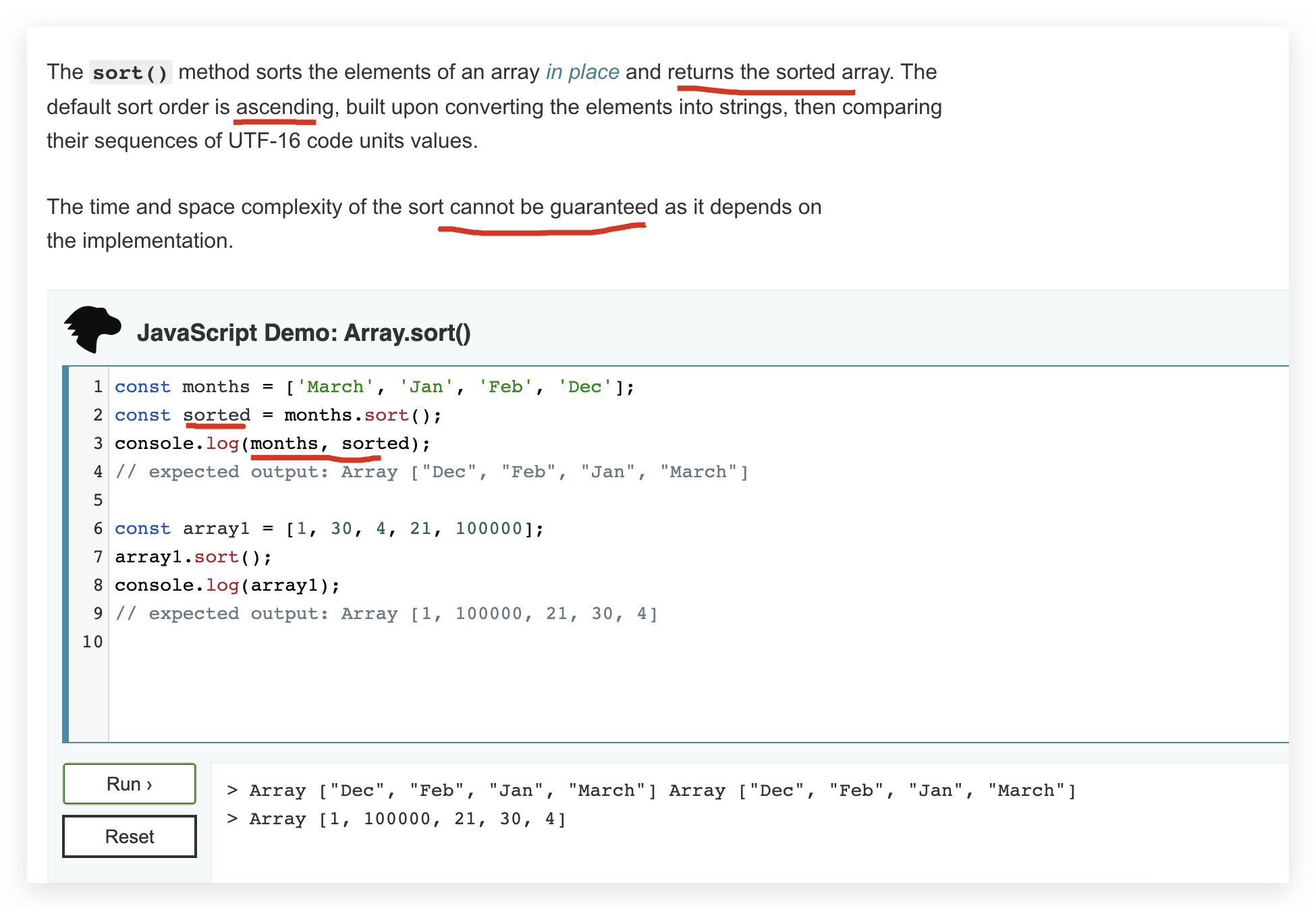Click the word 'ascending' in the description
Screen dimensions: 1316x910
tap(285, 107)
